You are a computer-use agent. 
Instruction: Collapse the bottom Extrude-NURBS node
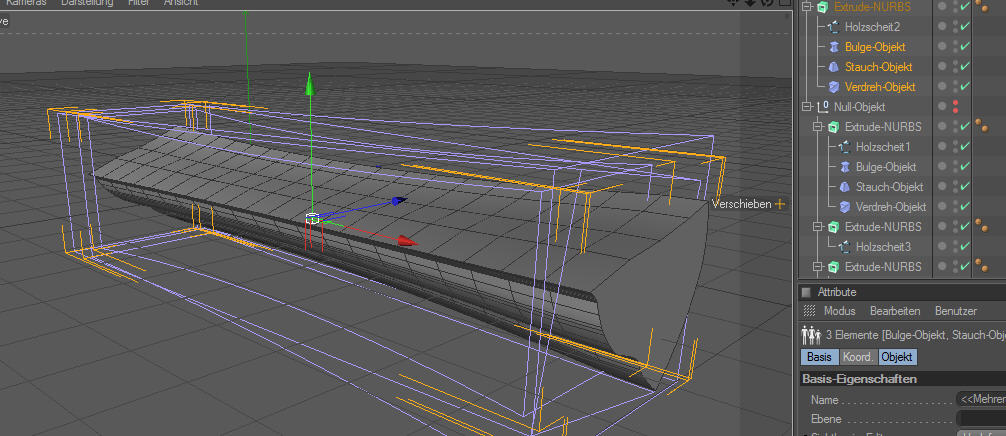817,267
